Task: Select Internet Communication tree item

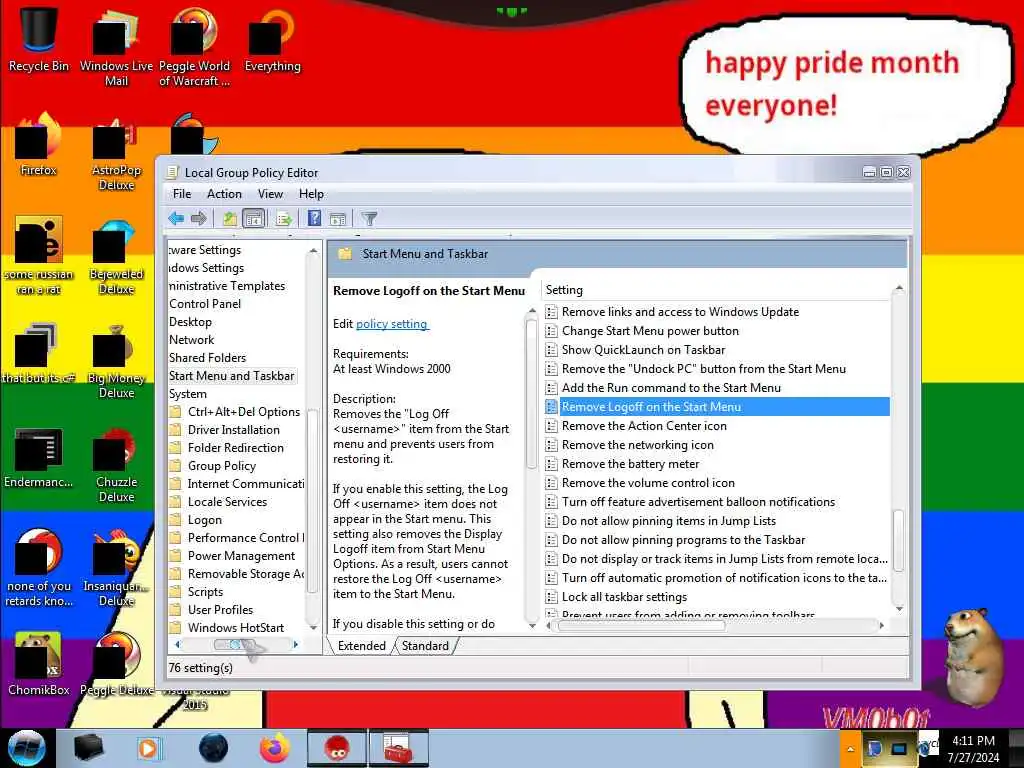Action: click(246, 484)
